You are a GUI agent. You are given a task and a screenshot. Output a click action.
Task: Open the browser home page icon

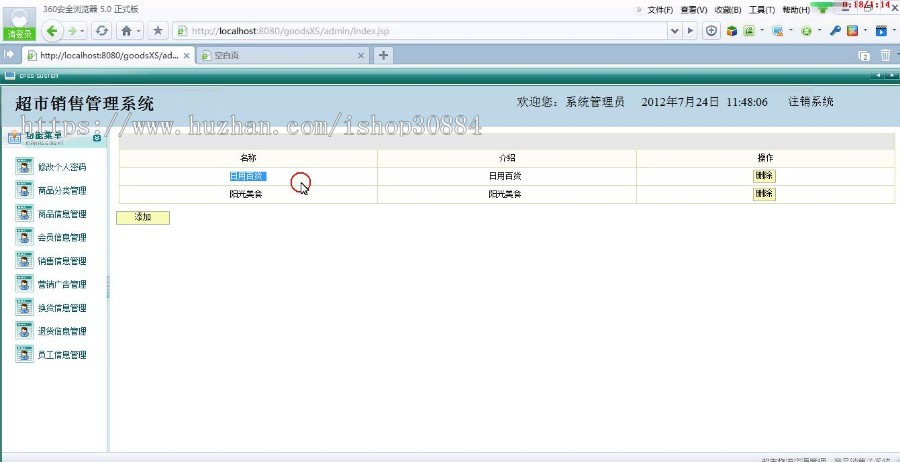pyautogui.click(x=126, y=31)
